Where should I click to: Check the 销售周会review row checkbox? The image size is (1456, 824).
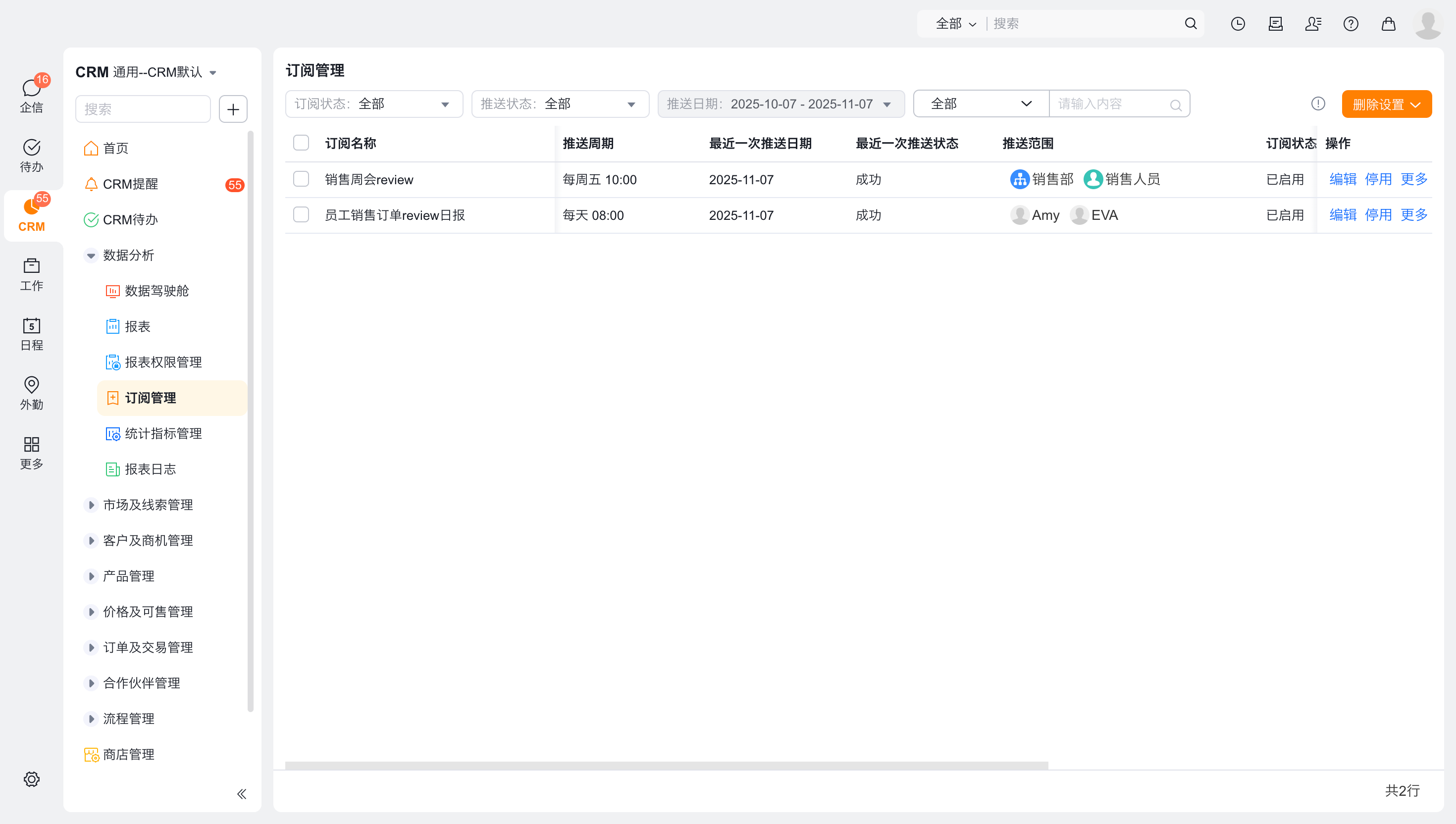301,179
